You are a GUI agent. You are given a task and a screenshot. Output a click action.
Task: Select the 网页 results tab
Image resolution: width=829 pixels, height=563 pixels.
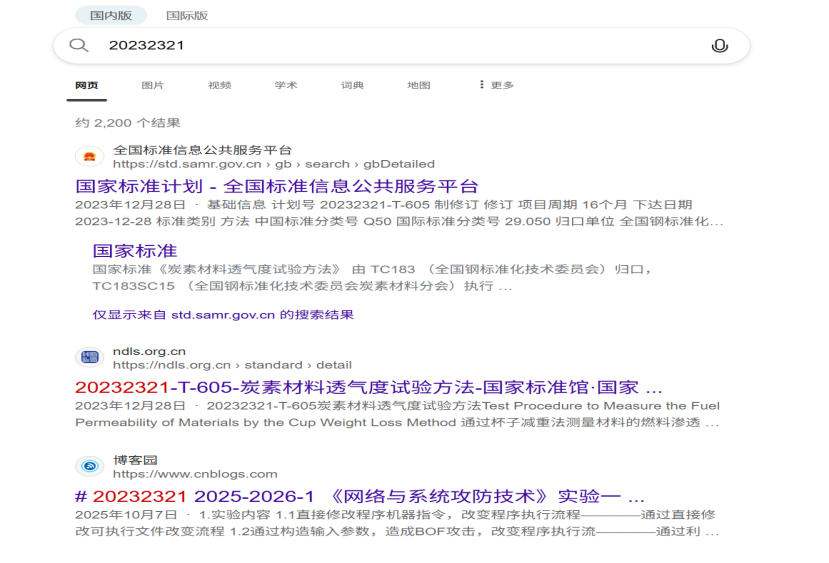tap(87, 85)
